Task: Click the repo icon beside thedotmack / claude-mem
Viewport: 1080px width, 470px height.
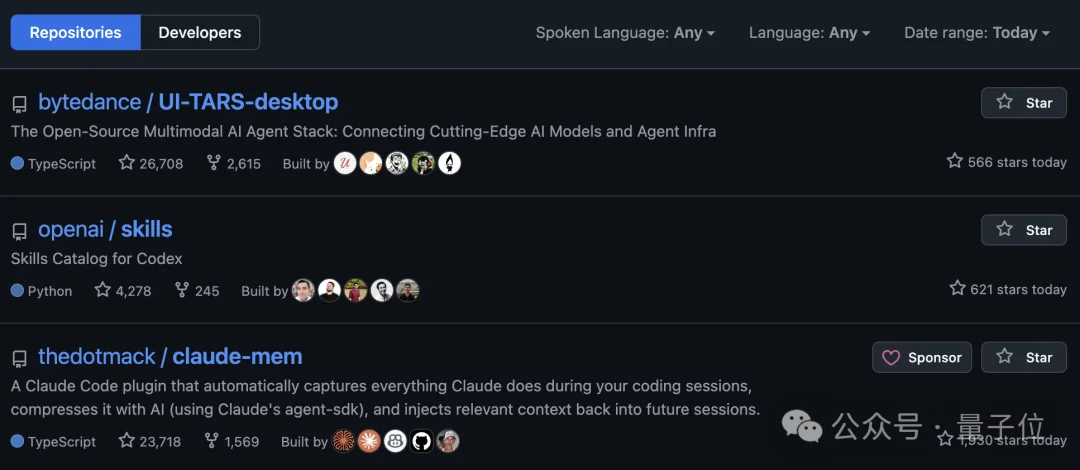Action: (x=19, y=358)
